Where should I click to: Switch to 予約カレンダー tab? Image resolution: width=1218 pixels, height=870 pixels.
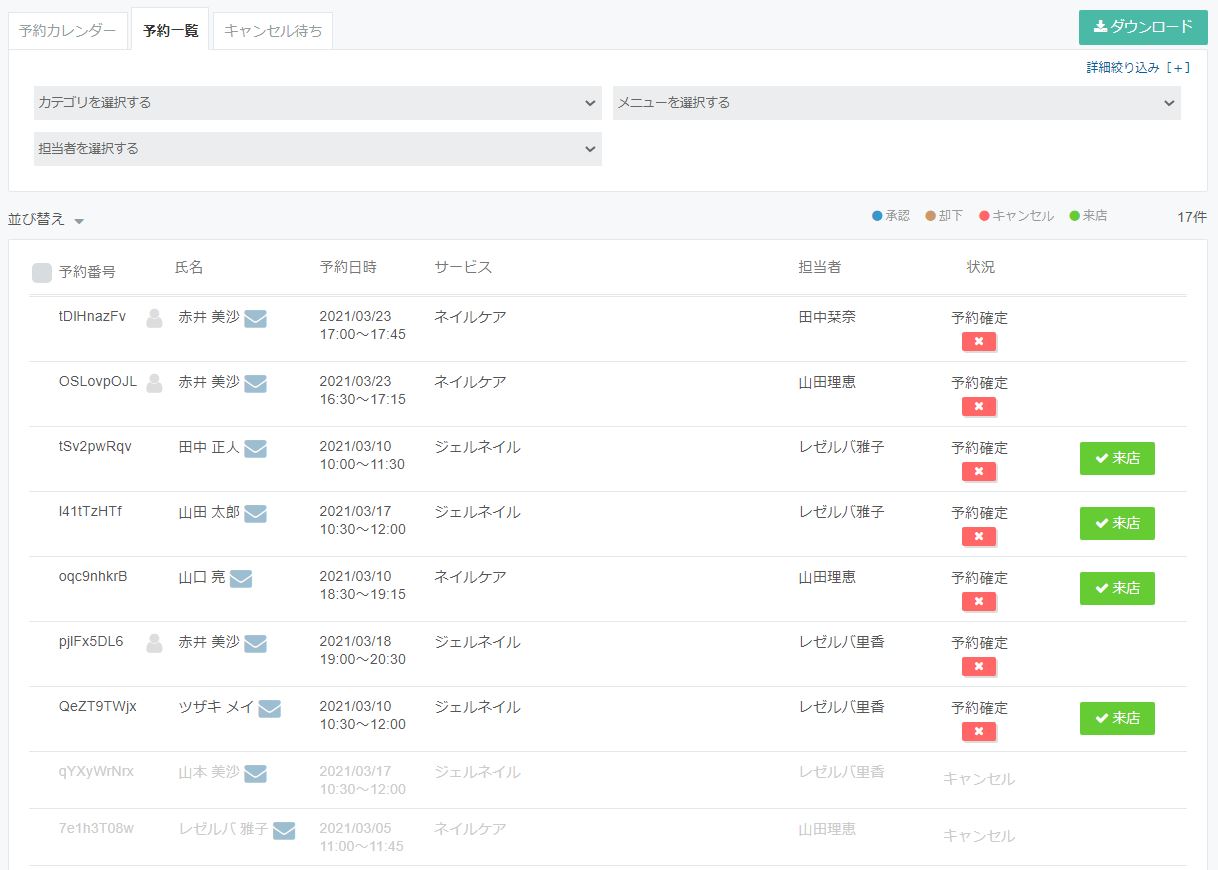[68, 31]
